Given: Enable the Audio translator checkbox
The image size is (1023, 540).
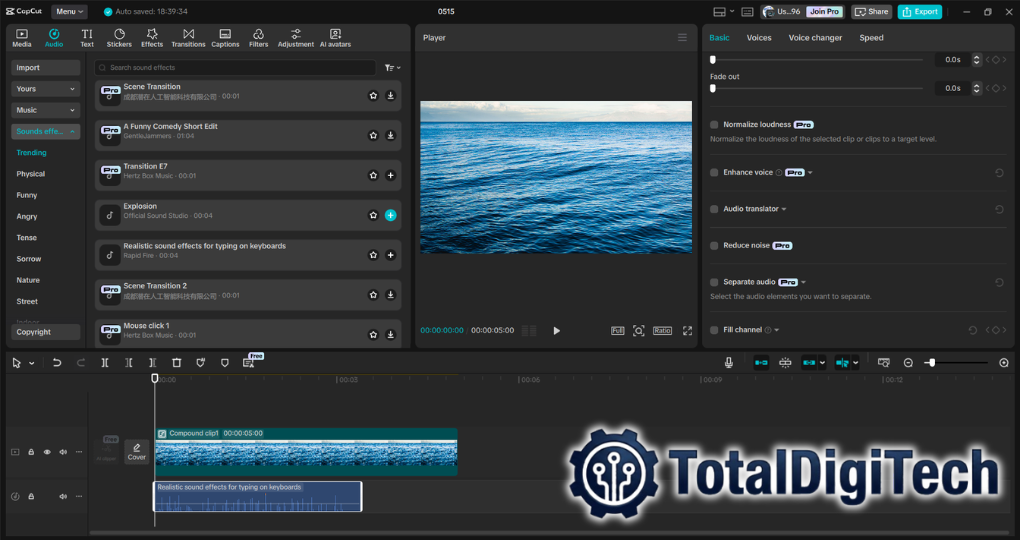Looking at the screenshot, I should click(x=714, y=209).
